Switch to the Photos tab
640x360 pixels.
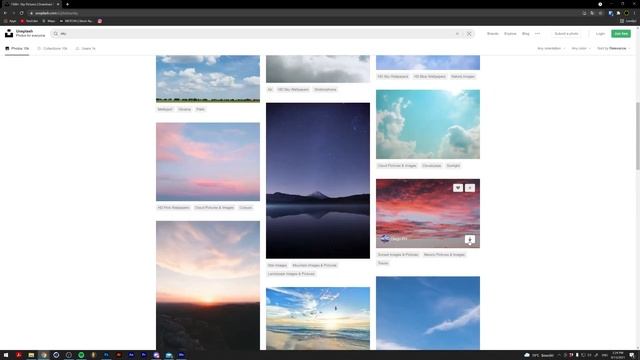click(x=17, y=49)
